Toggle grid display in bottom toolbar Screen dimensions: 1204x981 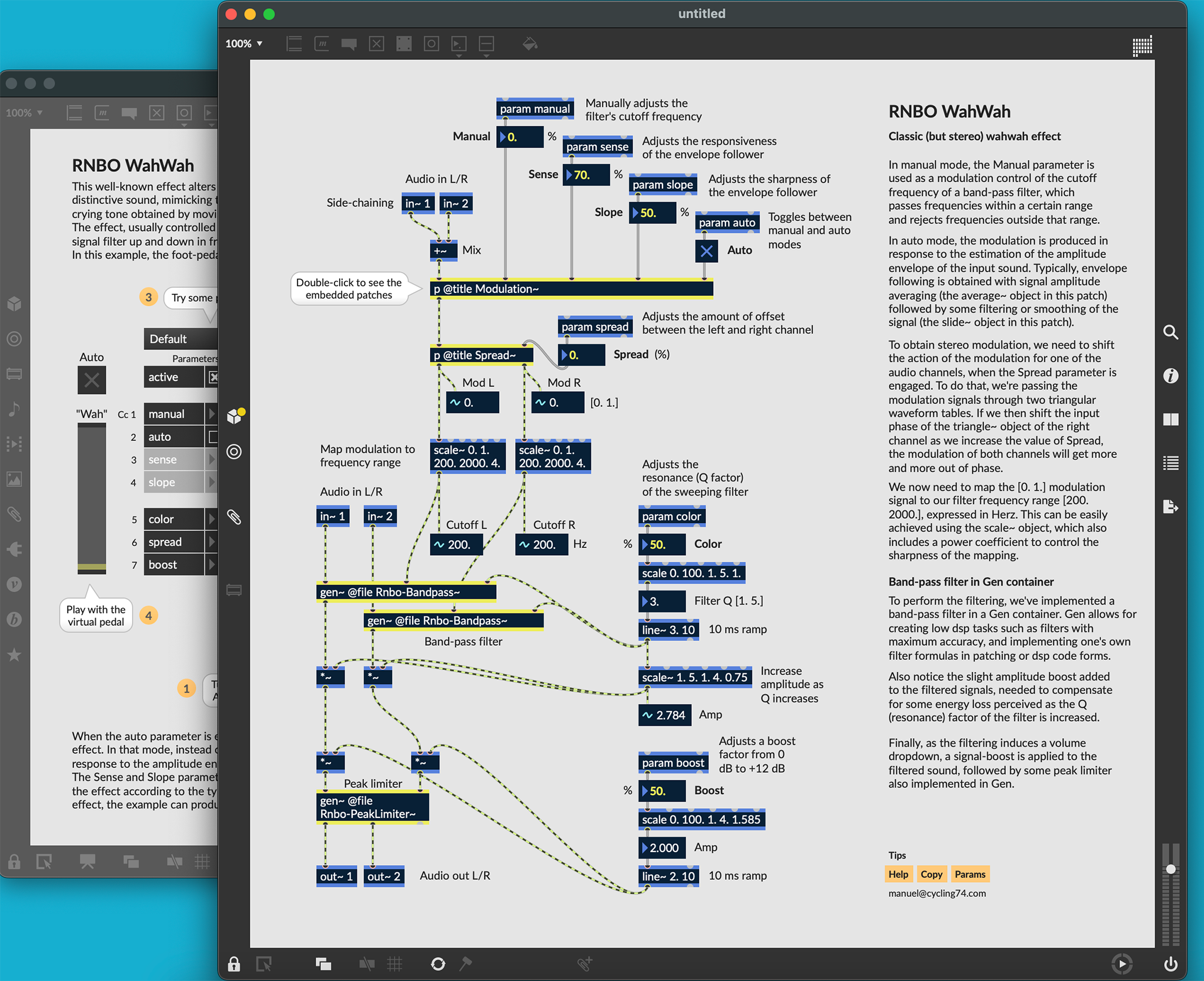pyautogui.click(x=395, y=964)
